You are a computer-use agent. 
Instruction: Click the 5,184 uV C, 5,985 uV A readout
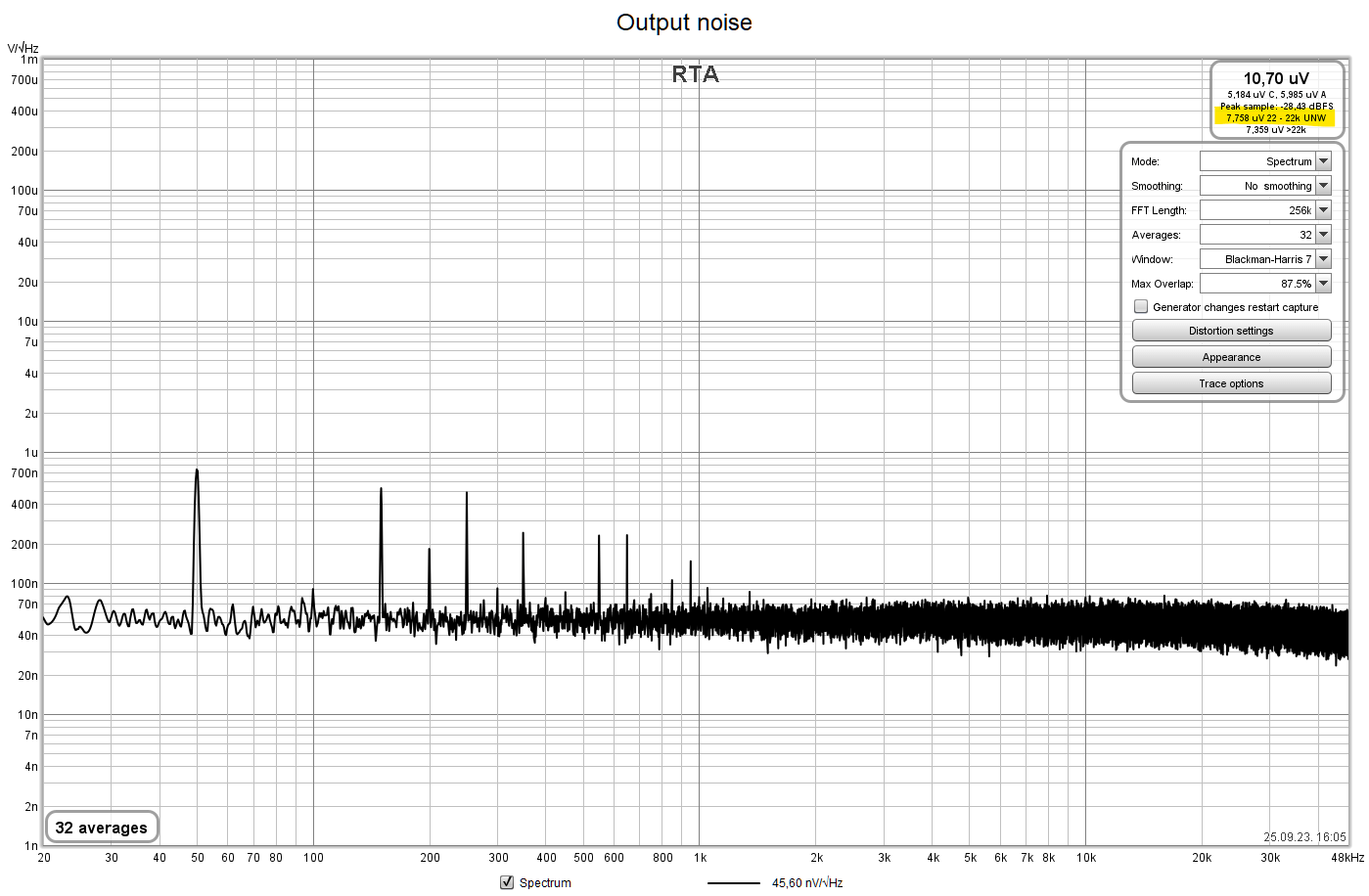click(1276, 95)
